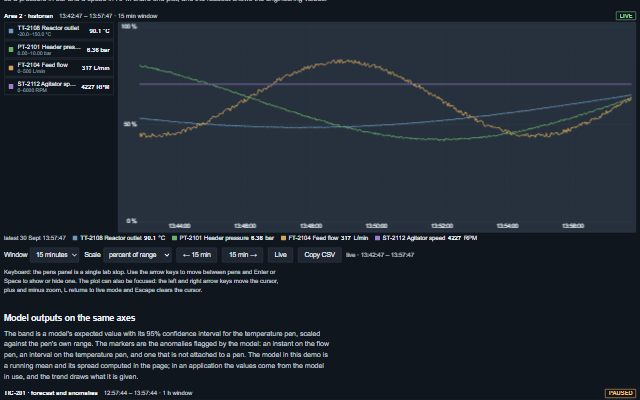This screenshot has height=400, width=640.
Task: Click the 6.36 bar value in the pens panel
Action: (98, 50)
